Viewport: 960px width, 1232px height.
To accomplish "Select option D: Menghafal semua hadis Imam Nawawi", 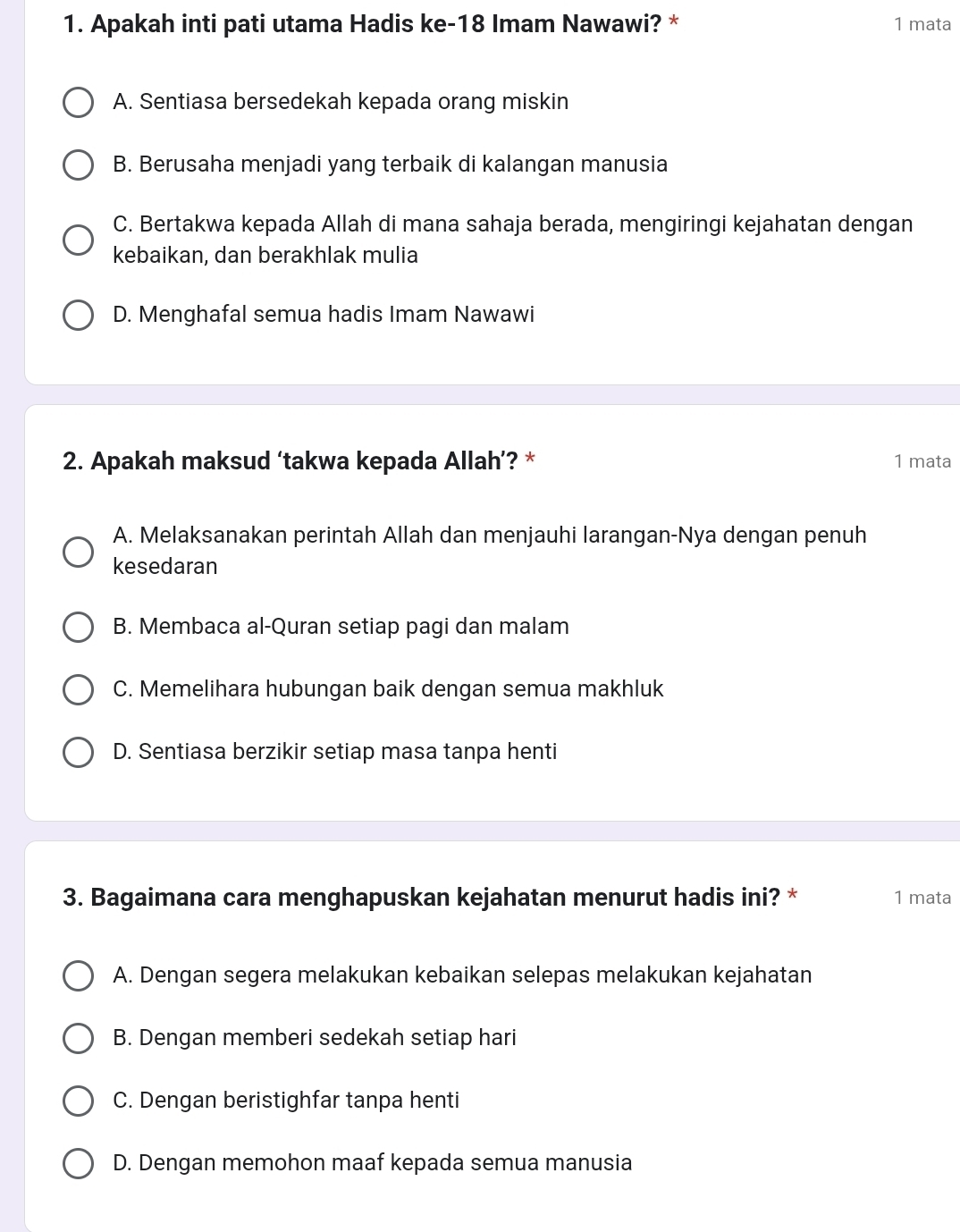I will coord(79,316).
